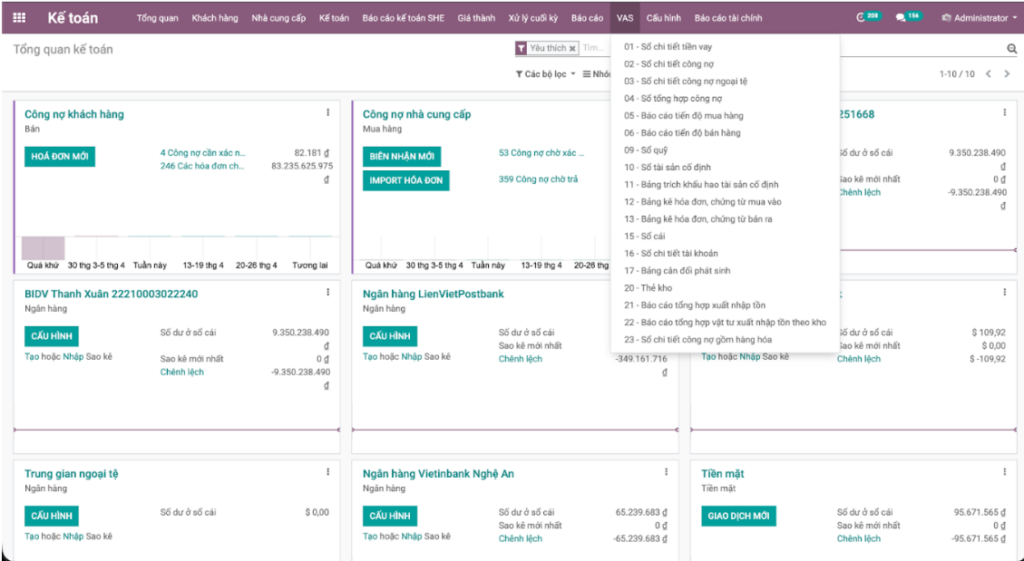Open the Báo cáo tài chính menu
1024x561 pixels.
728,18
